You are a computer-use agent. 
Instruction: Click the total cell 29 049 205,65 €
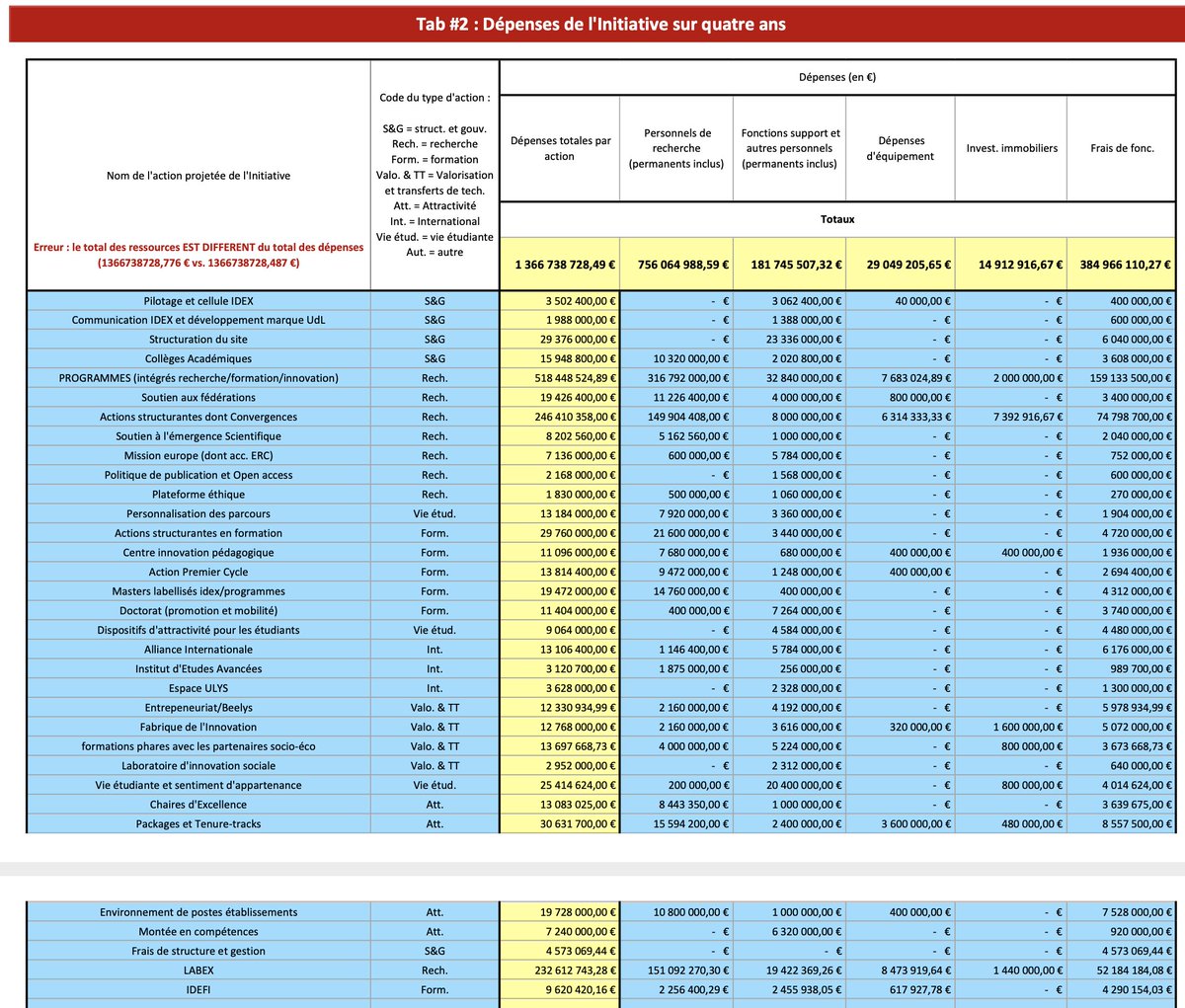pos(901,265)
